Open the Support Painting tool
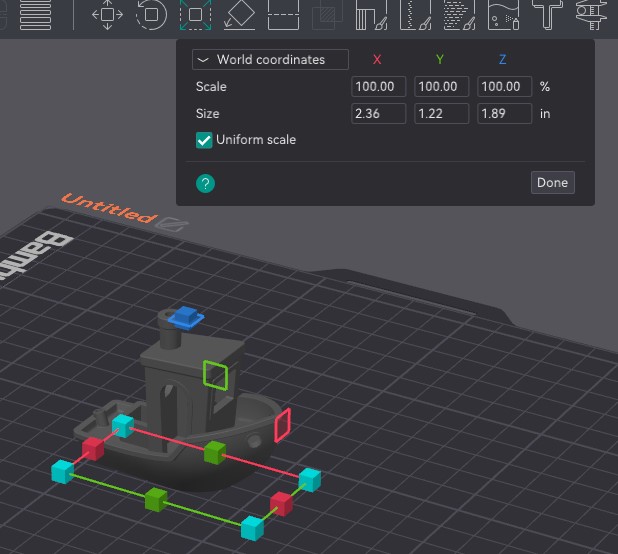Image resolution: width=618 pixels, height=554 pixels. click(x=371, y=15)
